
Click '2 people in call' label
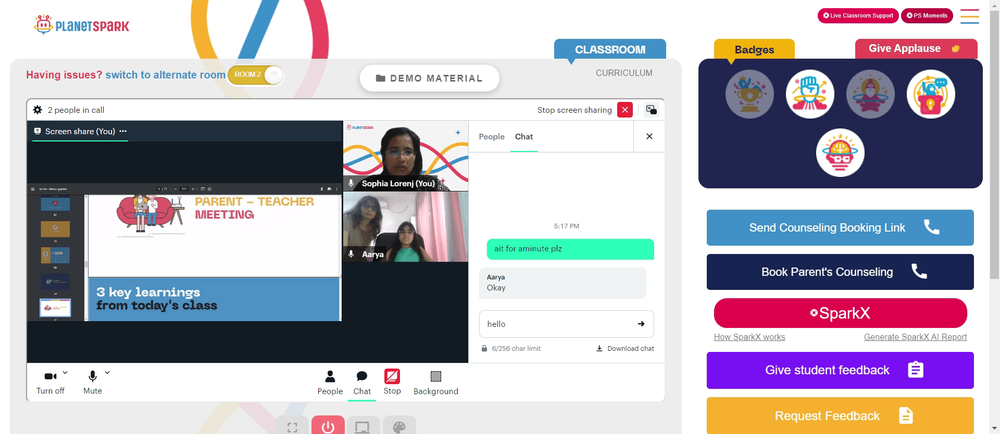pyautogui.click(x=76, y=110)
